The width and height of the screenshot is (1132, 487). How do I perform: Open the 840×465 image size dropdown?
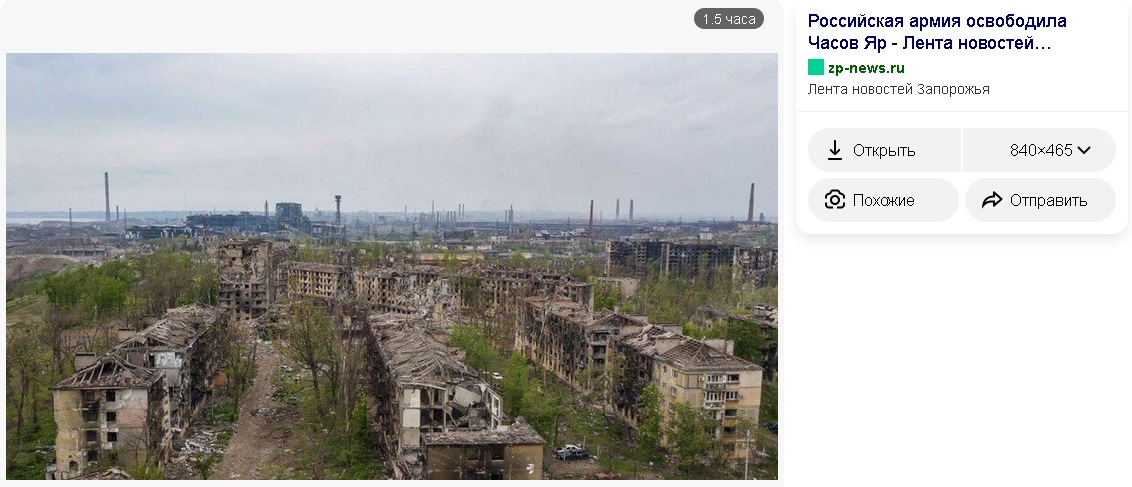1040,150
